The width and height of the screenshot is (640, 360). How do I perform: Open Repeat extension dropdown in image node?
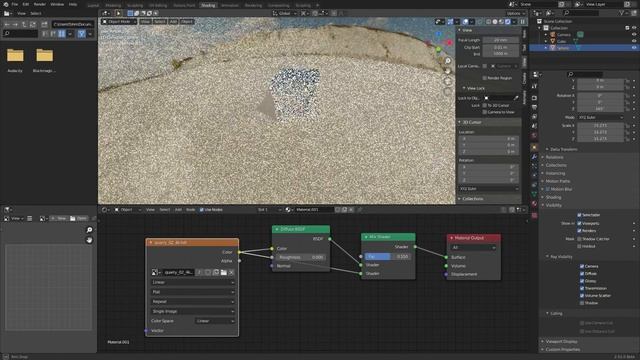point(193,302)
